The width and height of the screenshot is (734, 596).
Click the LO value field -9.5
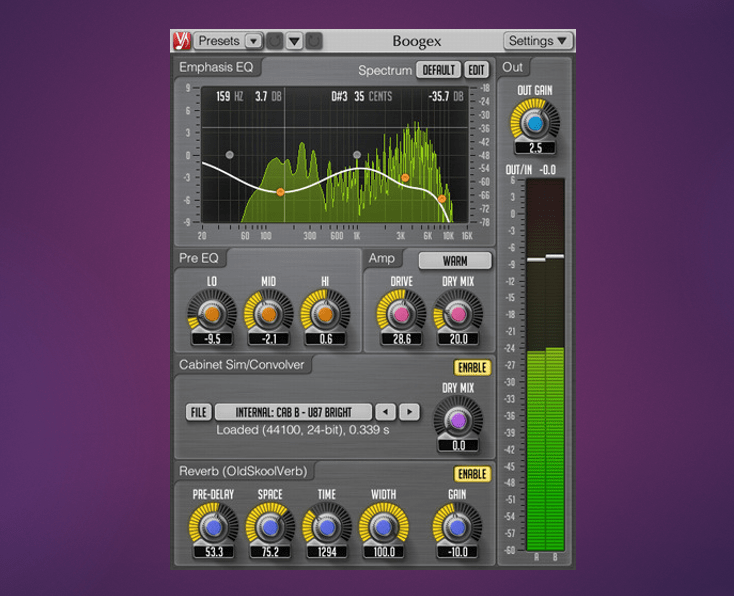212,339
